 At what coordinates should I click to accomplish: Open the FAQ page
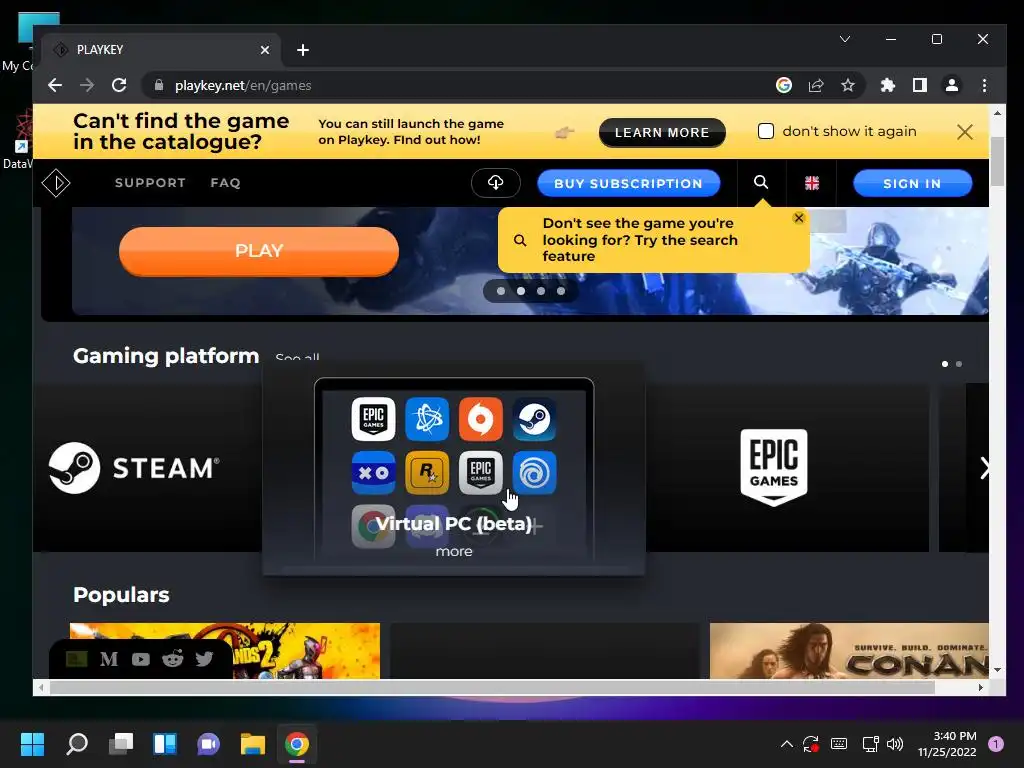[225, 183]
